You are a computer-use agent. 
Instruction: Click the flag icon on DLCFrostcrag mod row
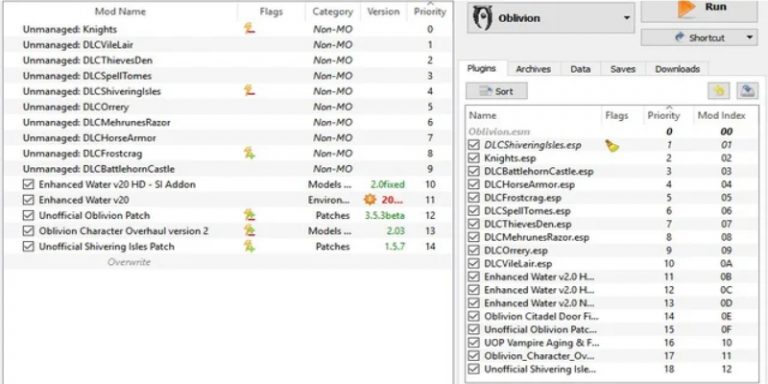(x=249, y=153)
